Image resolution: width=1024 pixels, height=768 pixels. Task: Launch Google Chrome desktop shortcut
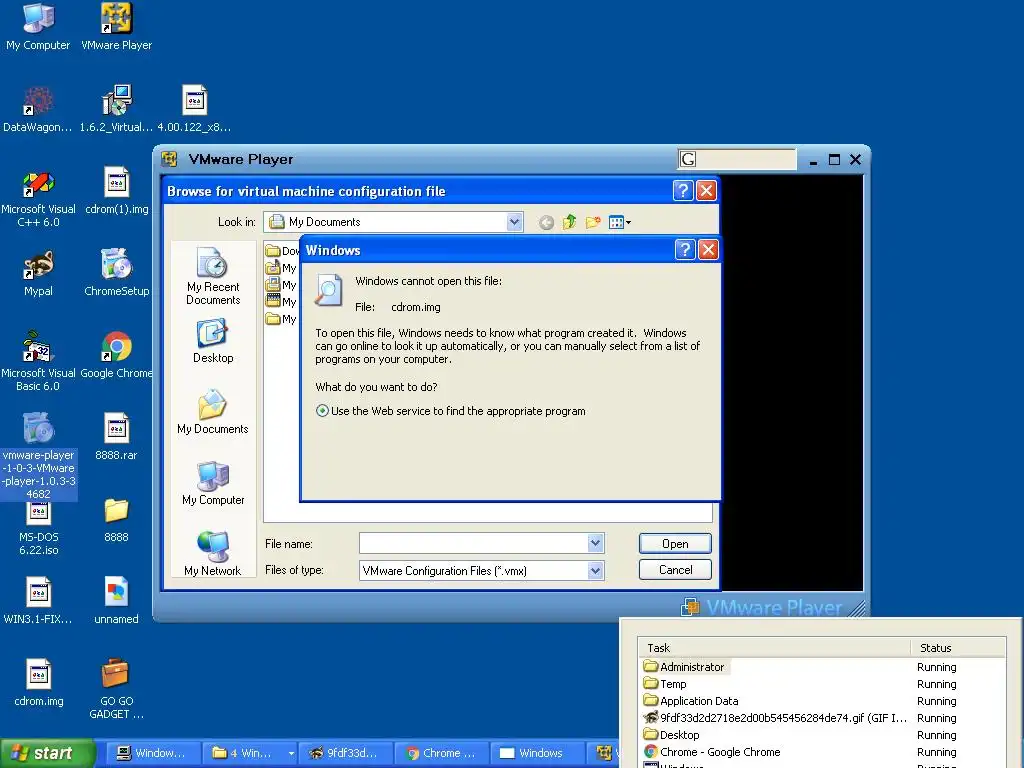coord(116,355)
